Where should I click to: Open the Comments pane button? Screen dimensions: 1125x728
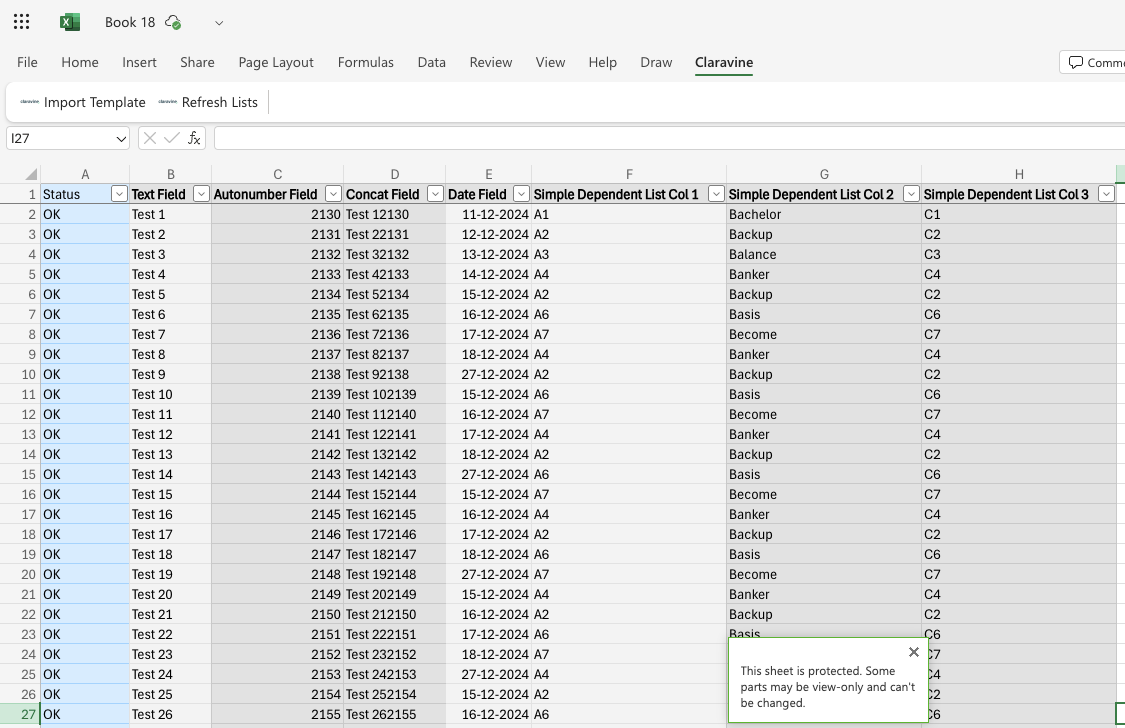(1093, 62)
